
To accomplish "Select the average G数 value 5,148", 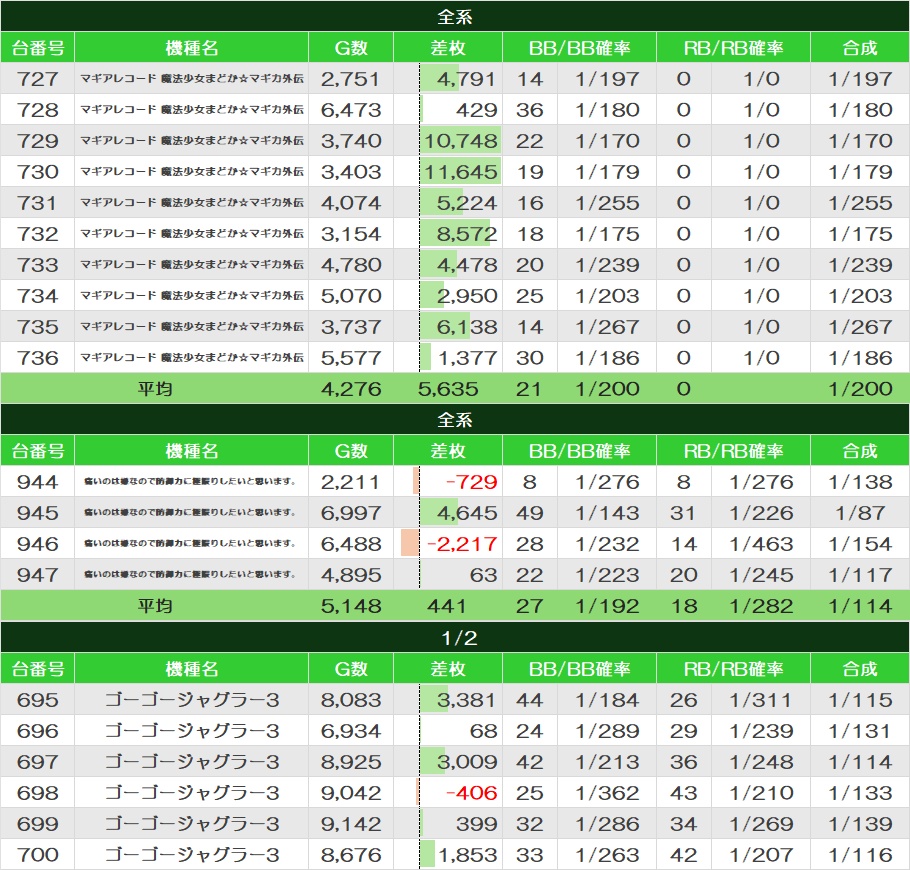I will point(351,607).
